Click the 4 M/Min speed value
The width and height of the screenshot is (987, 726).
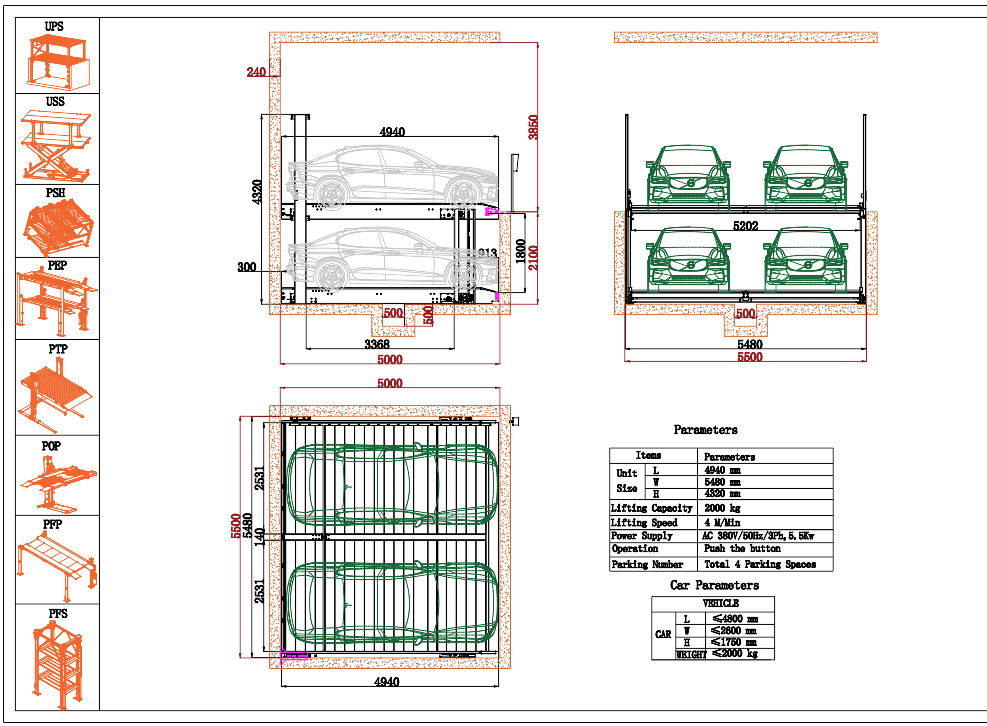click(722, 523)
